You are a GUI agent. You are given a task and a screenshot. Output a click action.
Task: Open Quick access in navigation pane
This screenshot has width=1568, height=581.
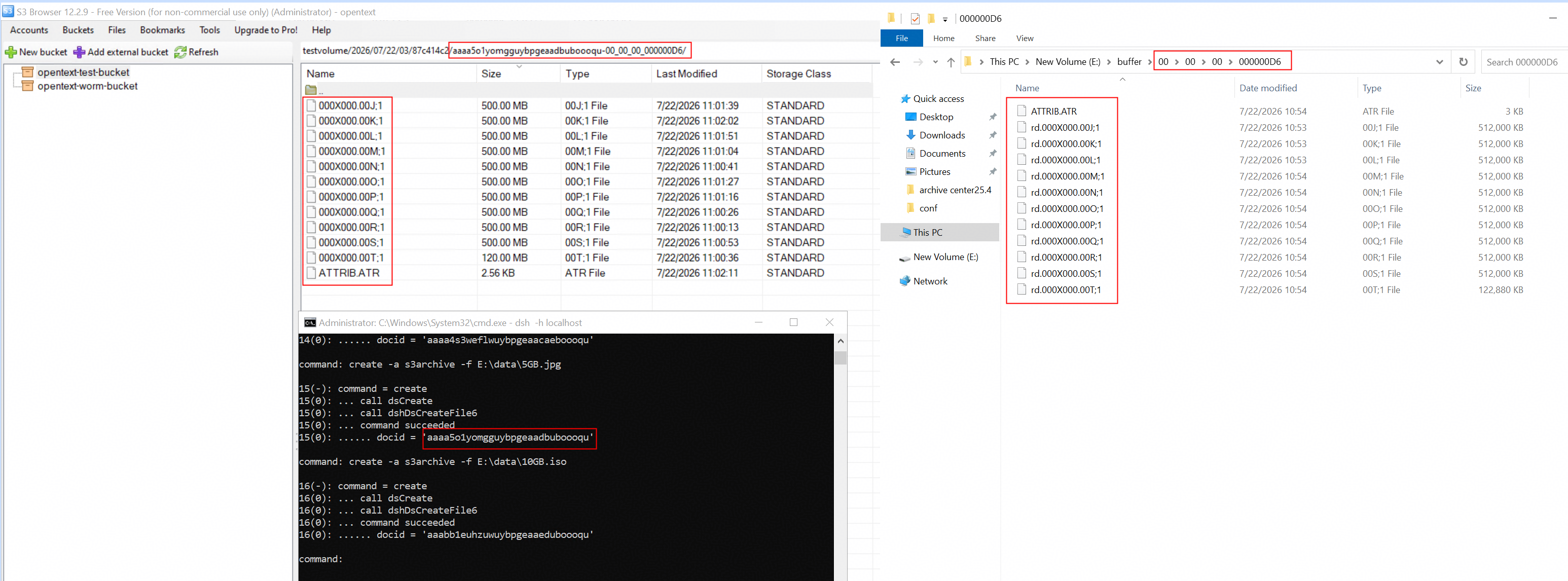point(938,99)
